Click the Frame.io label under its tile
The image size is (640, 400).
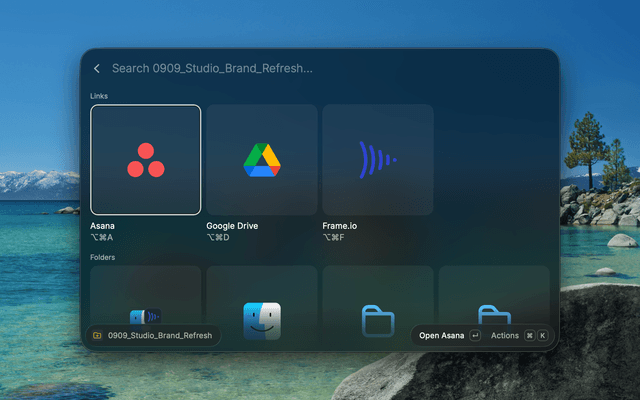point(340,226)
